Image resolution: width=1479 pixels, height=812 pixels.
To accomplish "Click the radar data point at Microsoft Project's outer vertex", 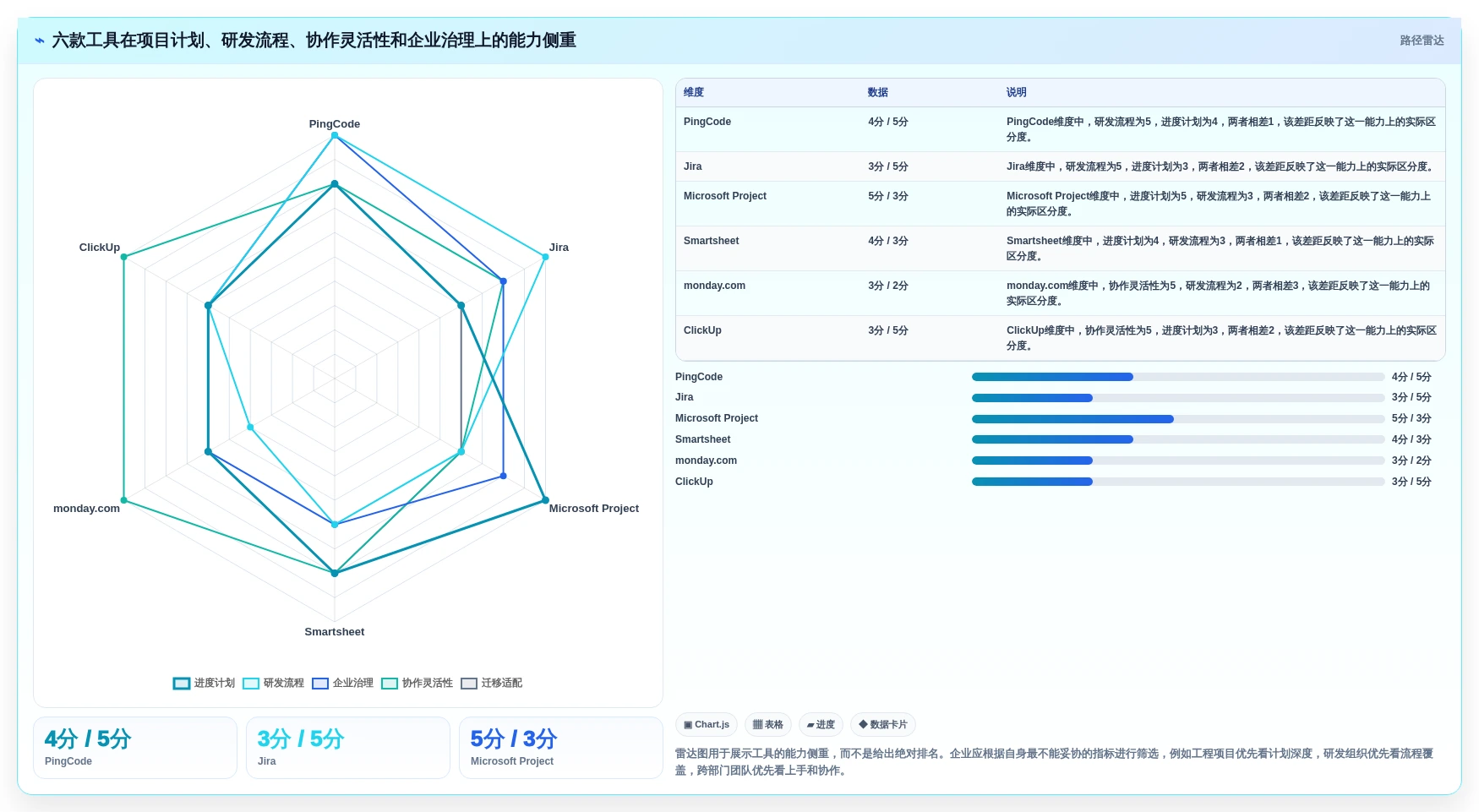I will coord(545,500).
